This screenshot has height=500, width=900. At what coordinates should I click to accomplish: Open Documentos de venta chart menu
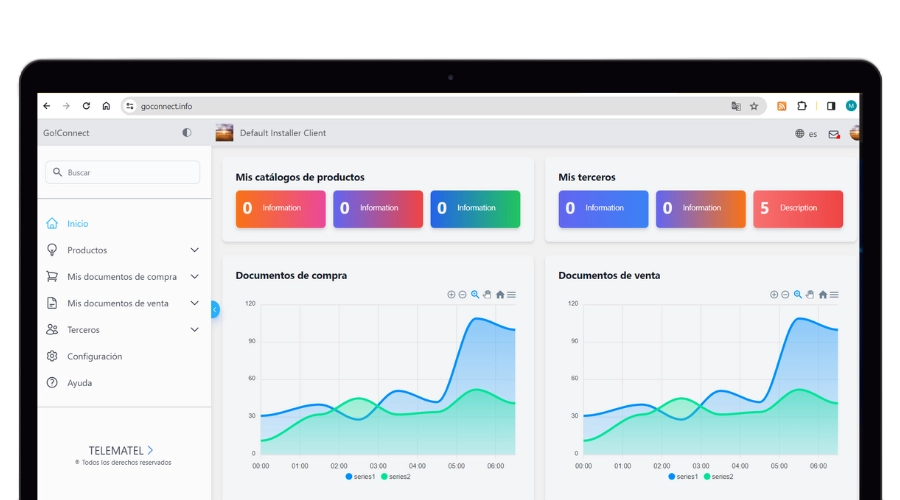pyautogui.click(x=834, y=294)
